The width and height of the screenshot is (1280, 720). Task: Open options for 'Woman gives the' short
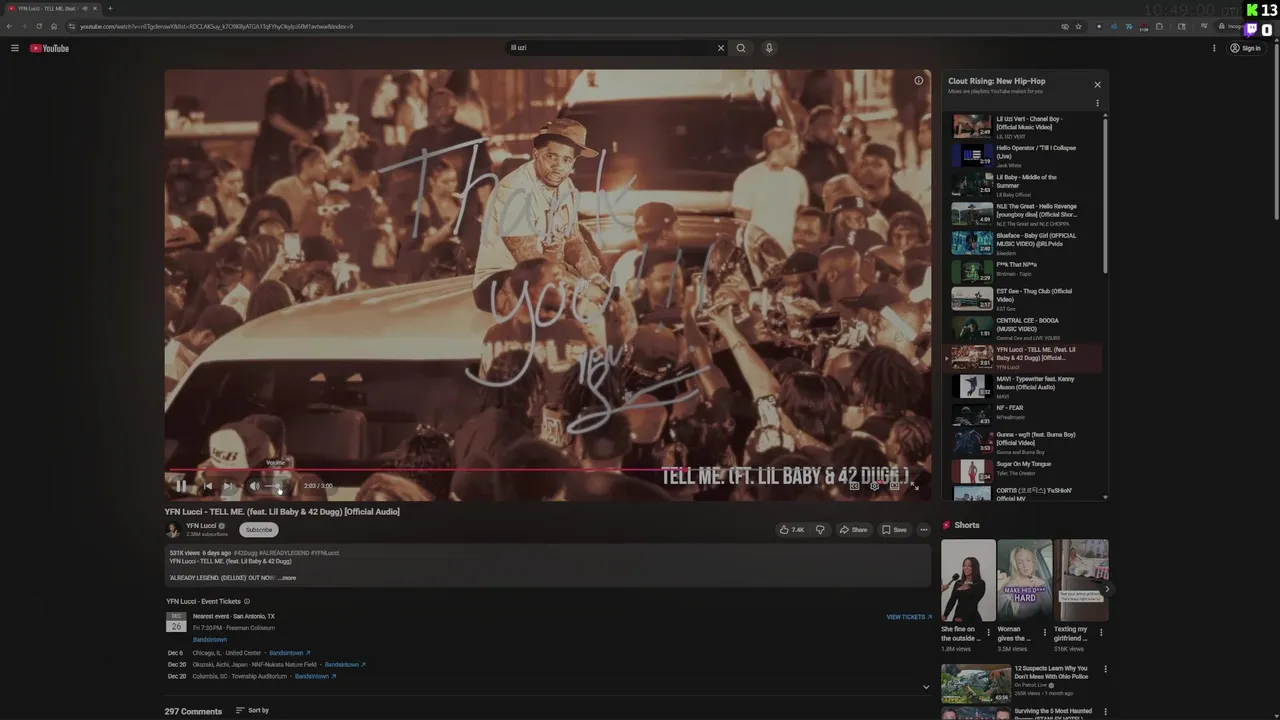1045,632
